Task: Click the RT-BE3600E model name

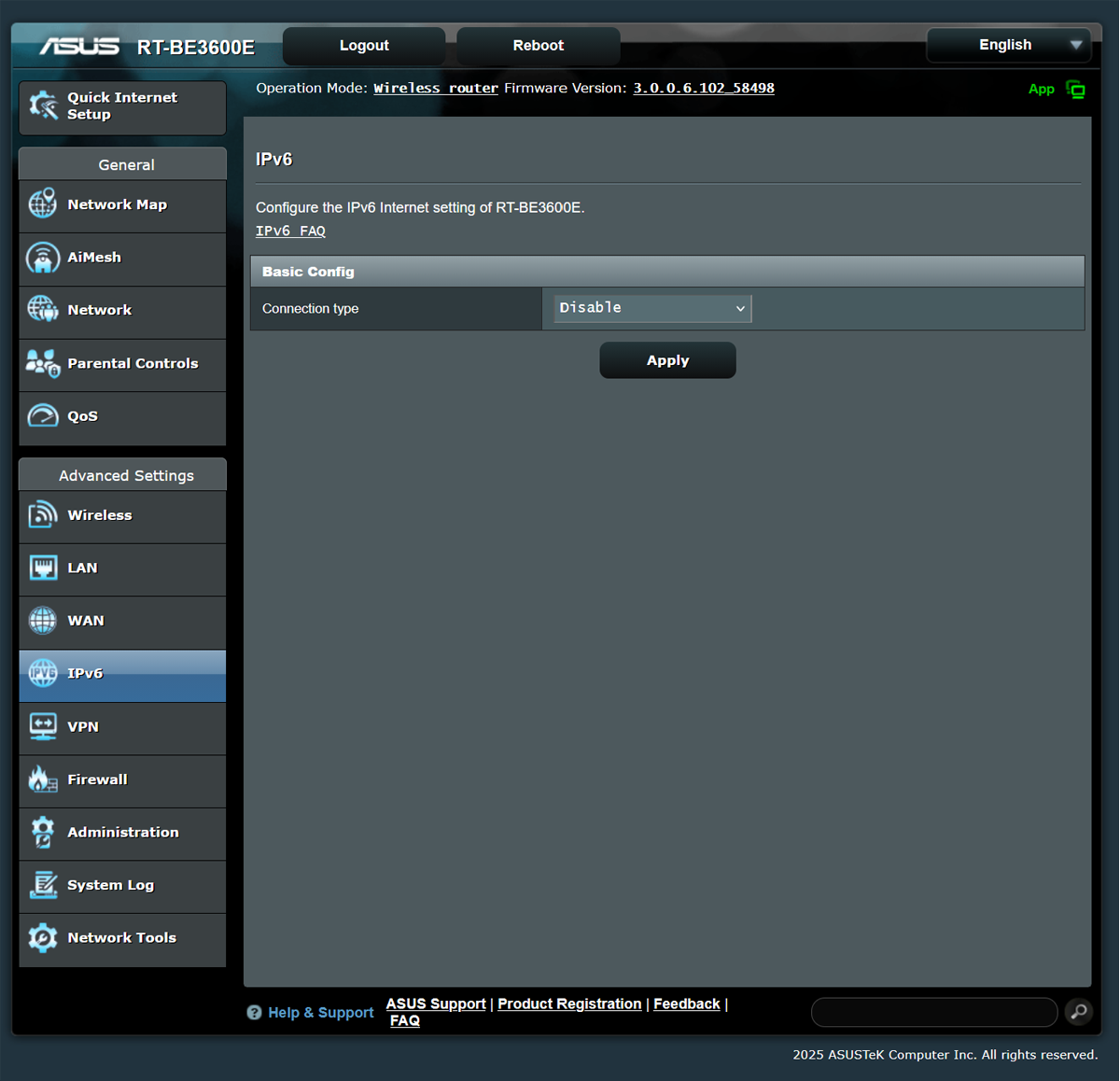Action: 196,47
